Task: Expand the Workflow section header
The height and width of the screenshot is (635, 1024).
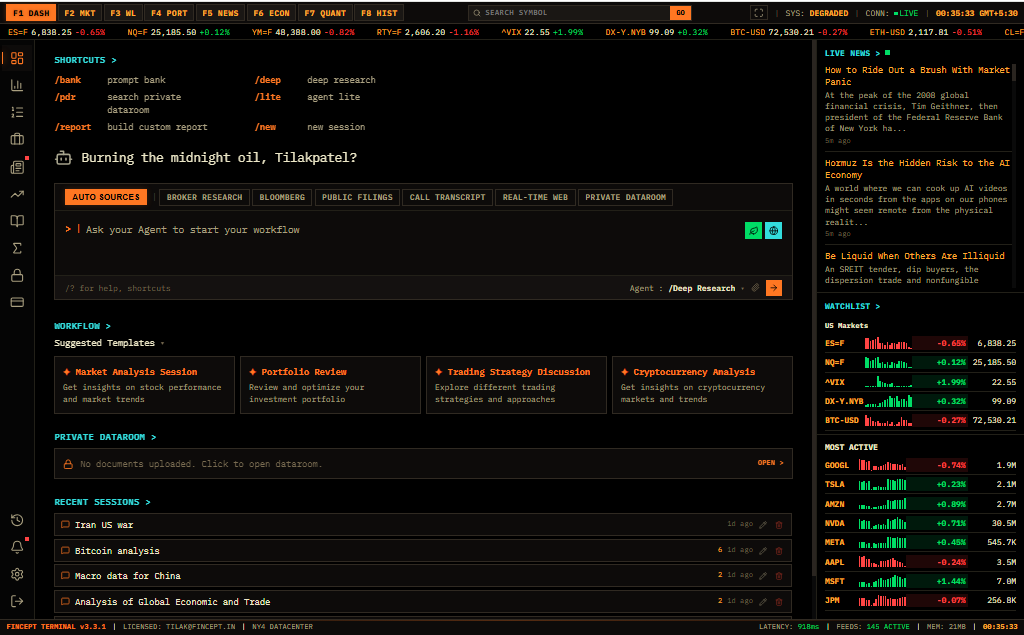Action: click(82, 326)
